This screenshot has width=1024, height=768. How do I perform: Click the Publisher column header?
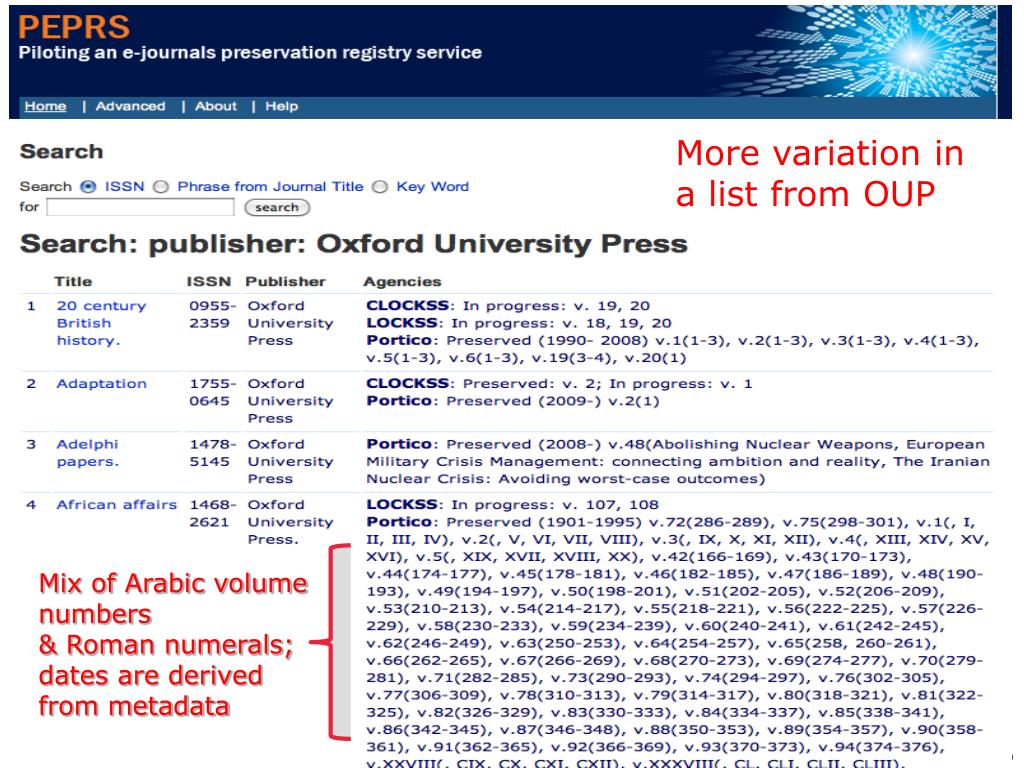[285, 281]
